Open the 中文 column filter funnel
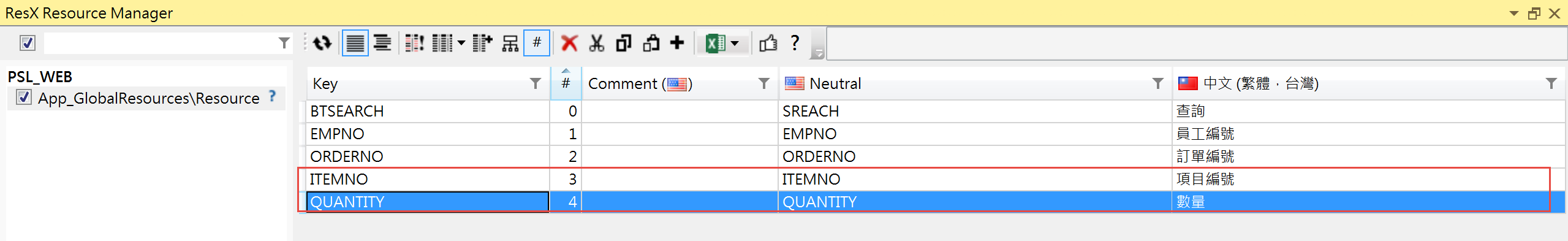 1551,84
